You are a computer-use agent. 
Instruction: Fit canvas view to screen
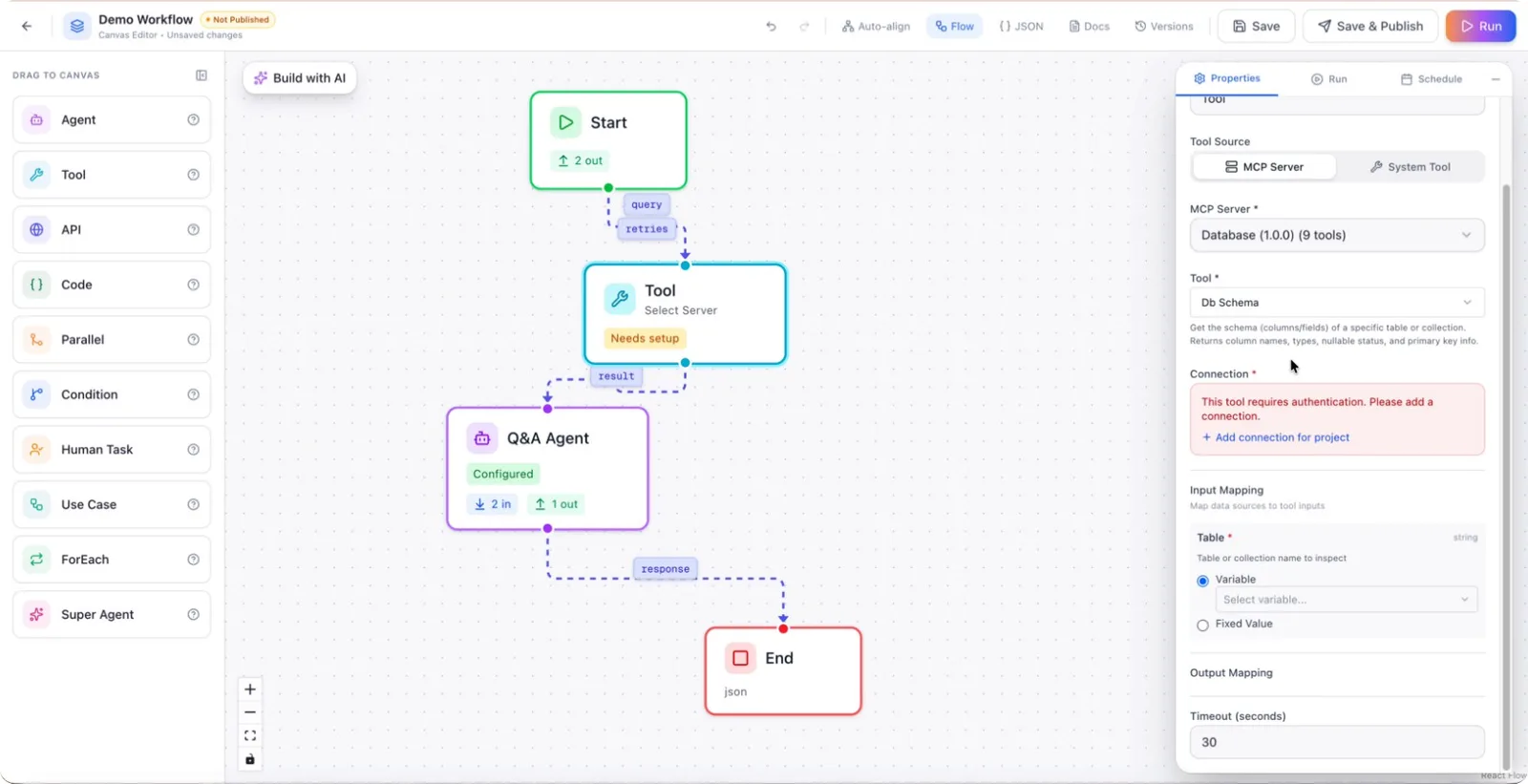click(x=250, y=736)
